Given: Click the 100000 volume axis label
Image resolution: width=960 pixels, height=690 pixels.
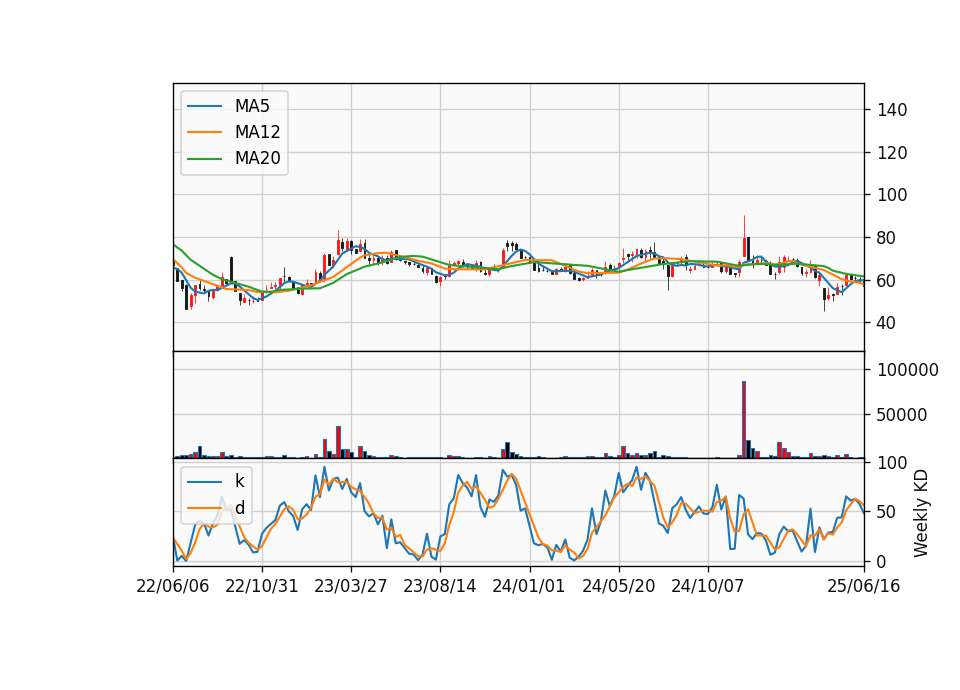Looking at the screenshot, I should (x=908, y=370).
